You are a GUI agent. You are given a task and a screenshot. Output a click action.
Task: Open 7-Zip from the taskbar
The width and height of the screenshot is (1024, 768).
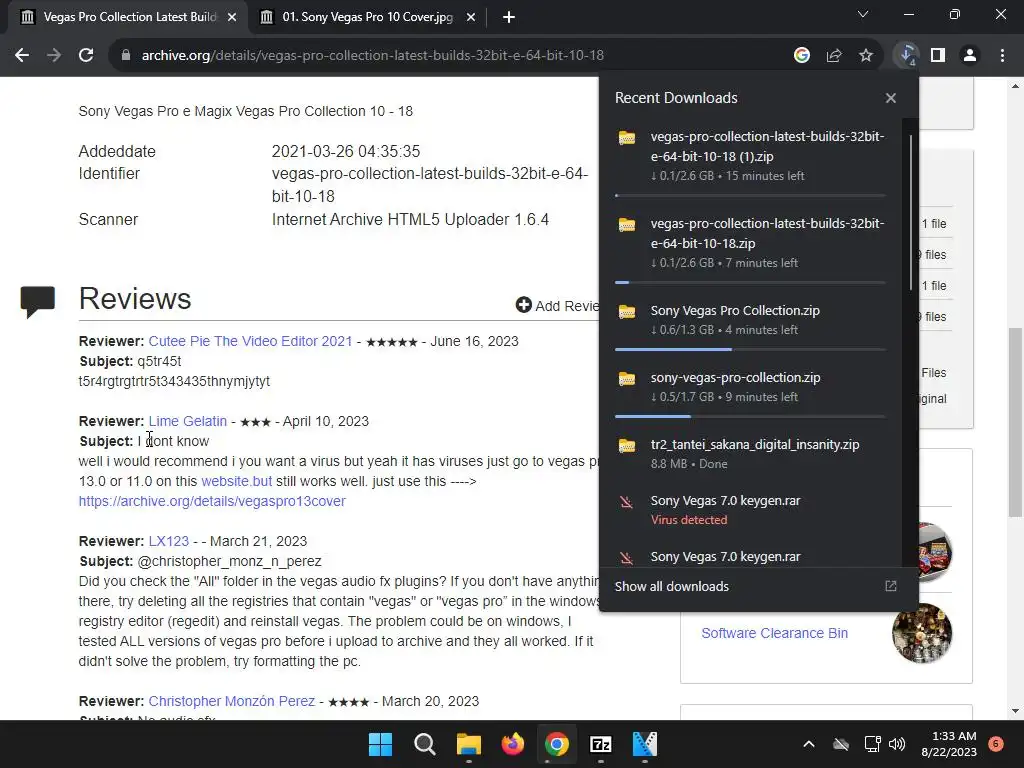(x=601, y=744)
